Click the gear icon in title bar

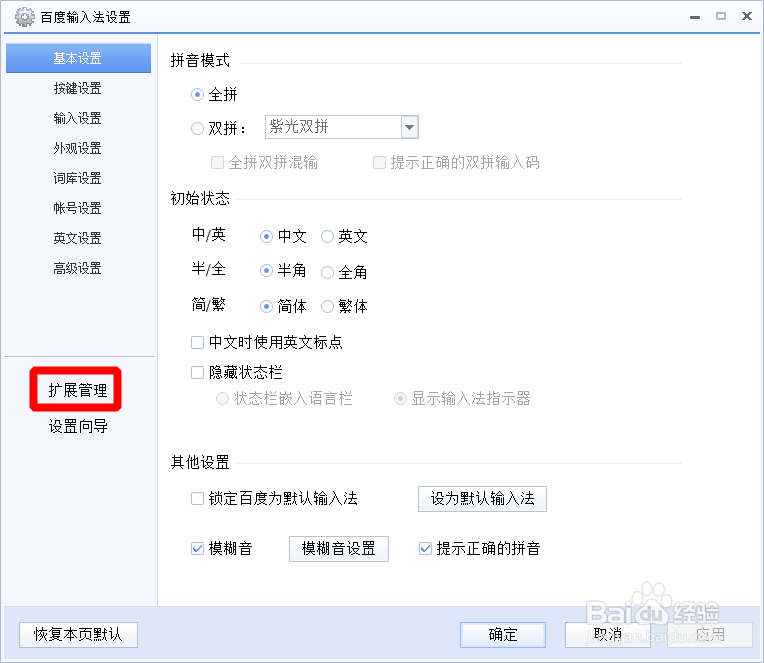(24, 17)
